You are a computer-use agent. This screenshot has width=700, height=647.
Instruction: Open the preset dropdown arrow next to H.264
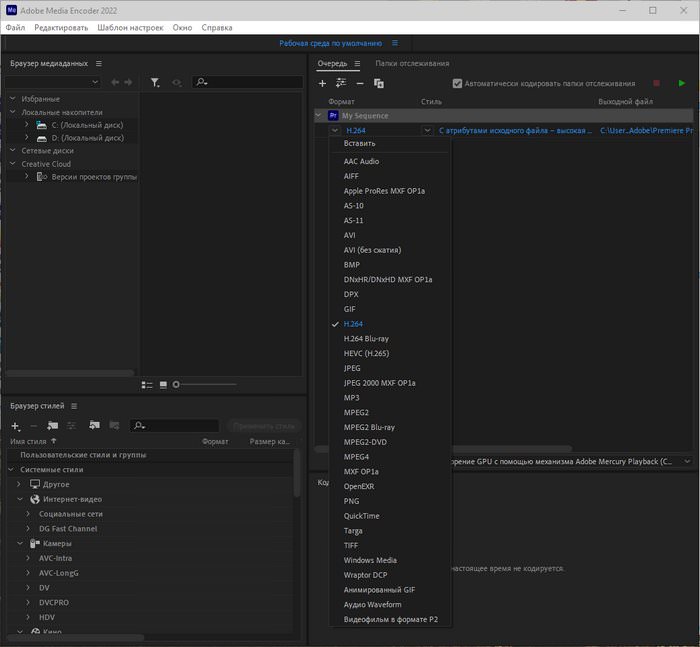428,130
